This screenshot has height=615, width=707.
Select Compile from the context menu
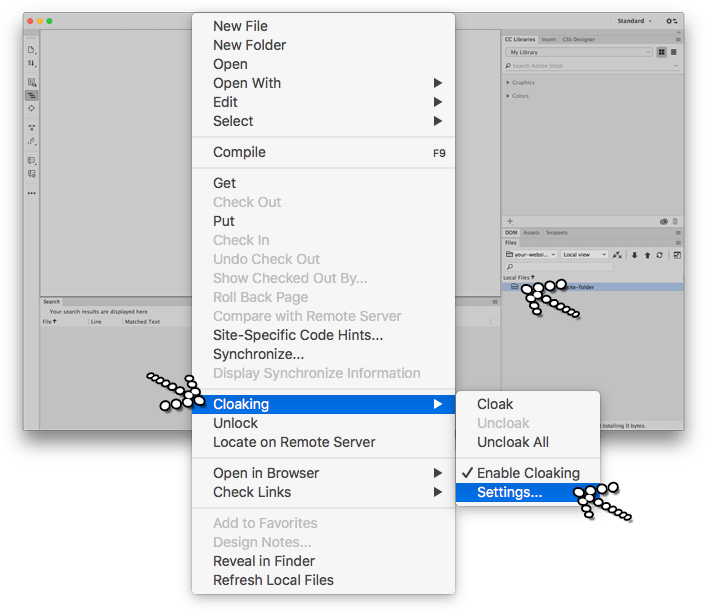coord(323,152)
